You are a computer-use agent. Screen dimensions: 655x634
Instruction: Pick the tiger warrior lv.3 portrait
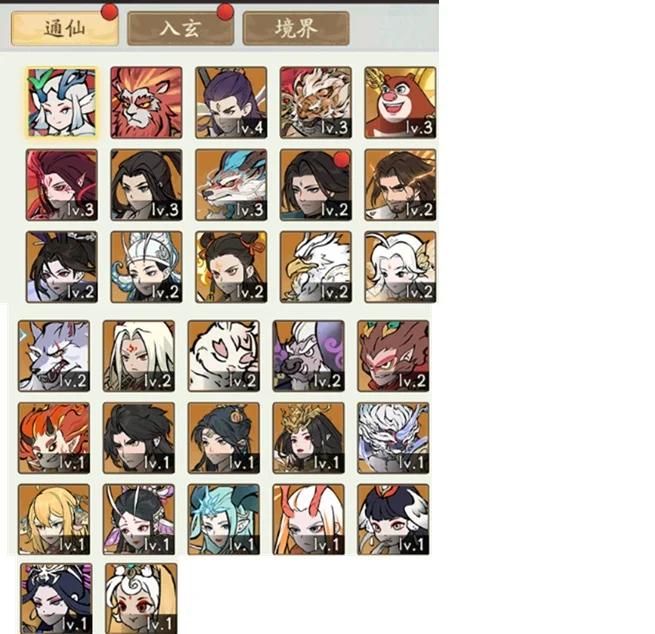(316, 102)
